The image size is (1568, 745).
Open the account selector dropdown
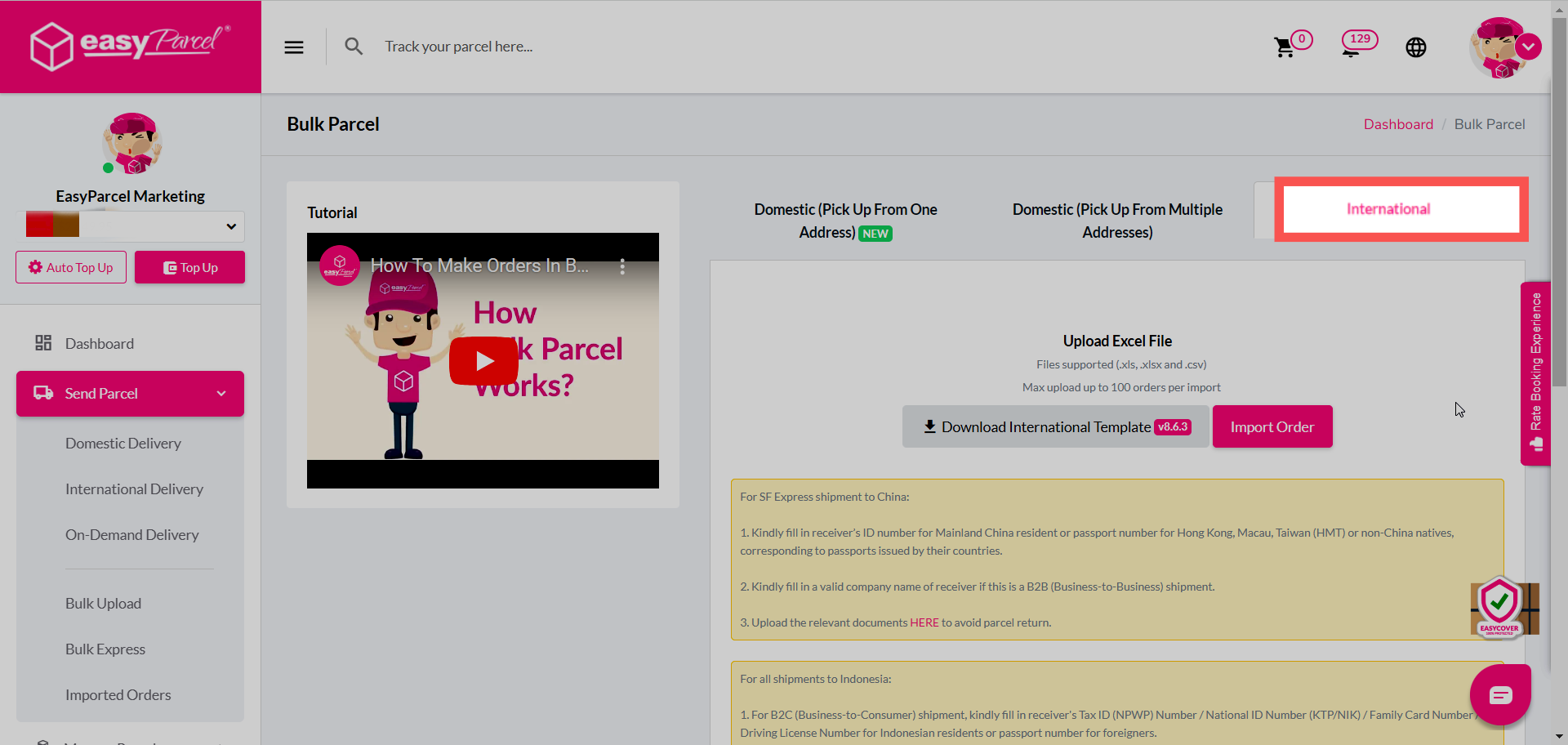pos(131,226)
